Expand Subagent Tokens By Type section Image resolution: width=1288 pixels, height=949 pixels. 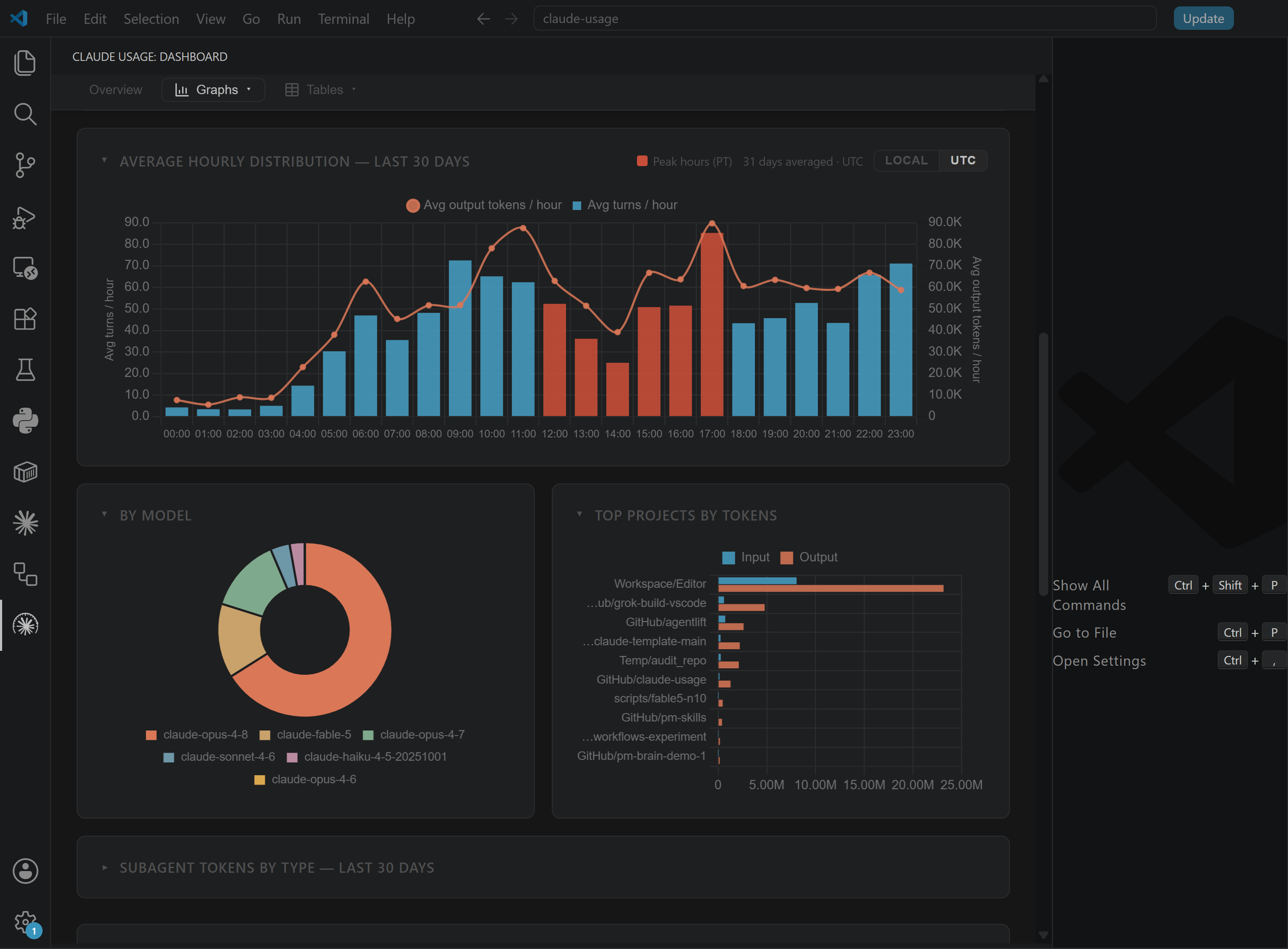[104, 867]
